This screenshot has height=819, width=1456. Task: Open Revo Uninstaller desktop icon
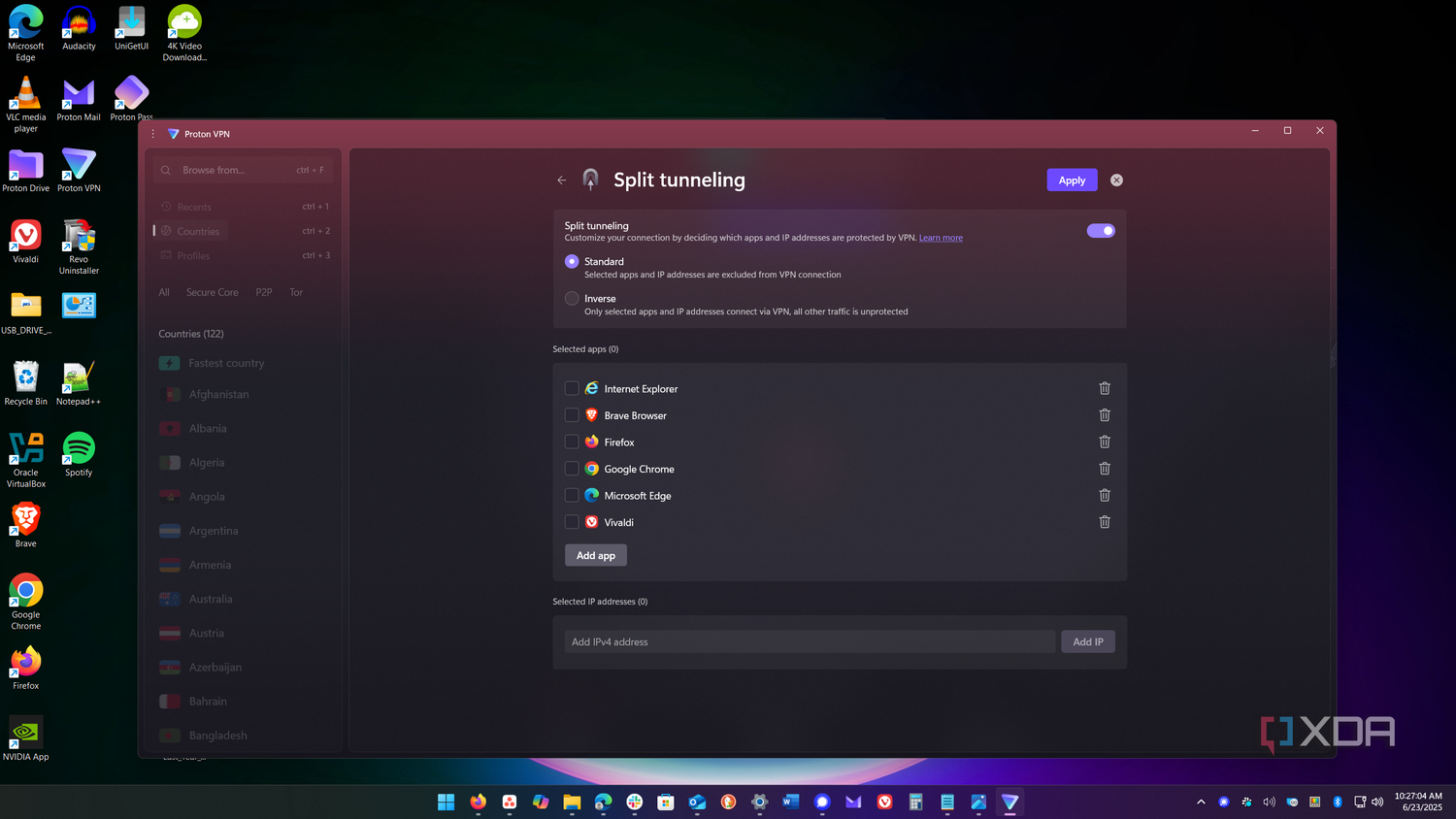point(79,247)
